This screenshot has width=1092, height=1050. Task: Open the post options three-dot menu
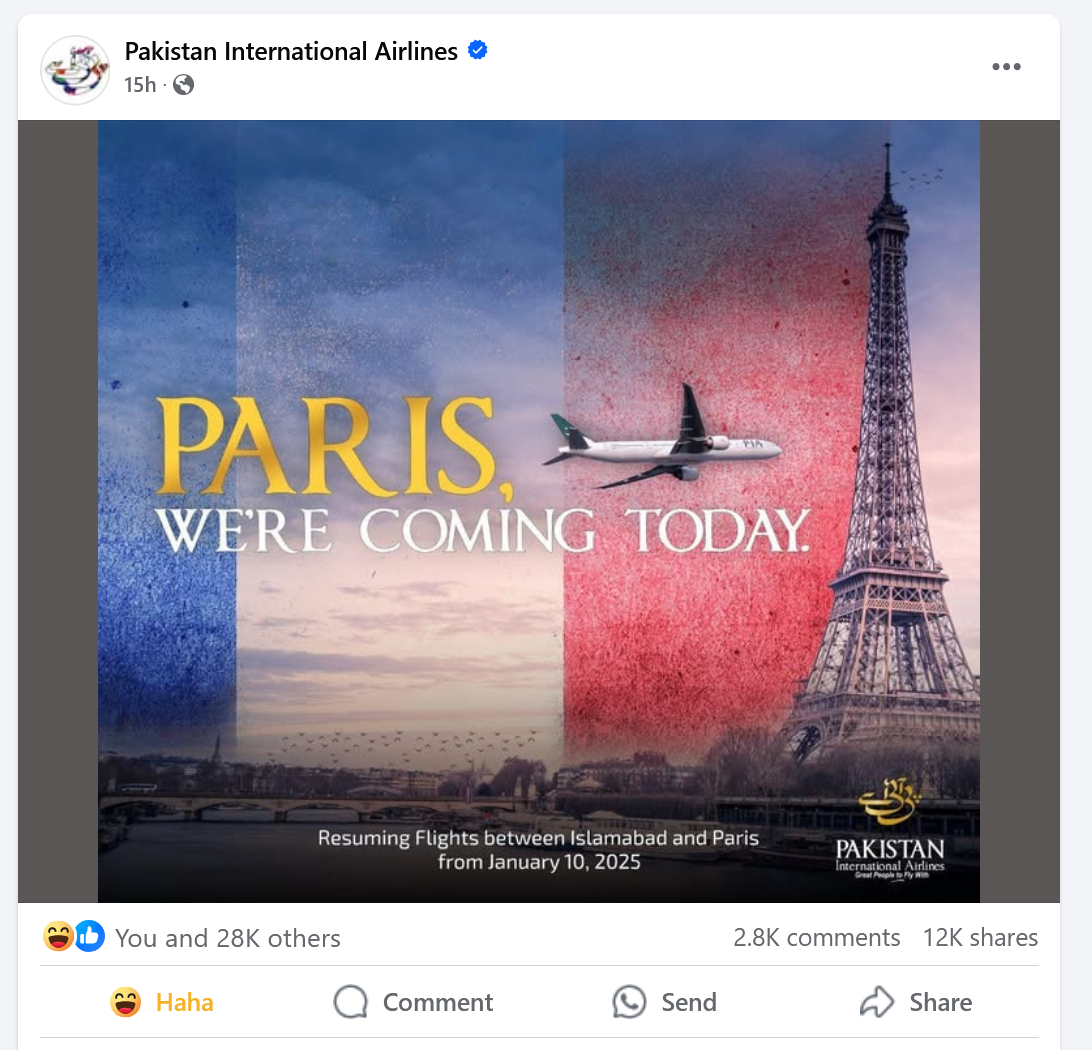pyautogui.click(x=1006, y=66)
